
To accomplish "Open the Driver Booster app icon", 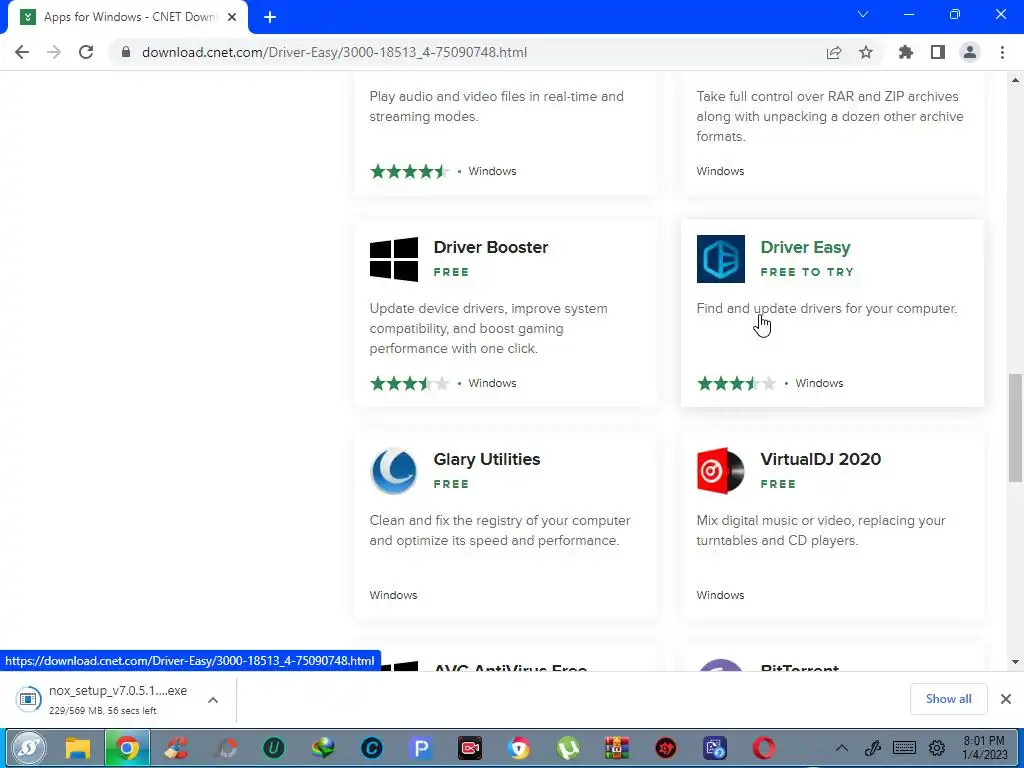I will (x=394, y=259).
